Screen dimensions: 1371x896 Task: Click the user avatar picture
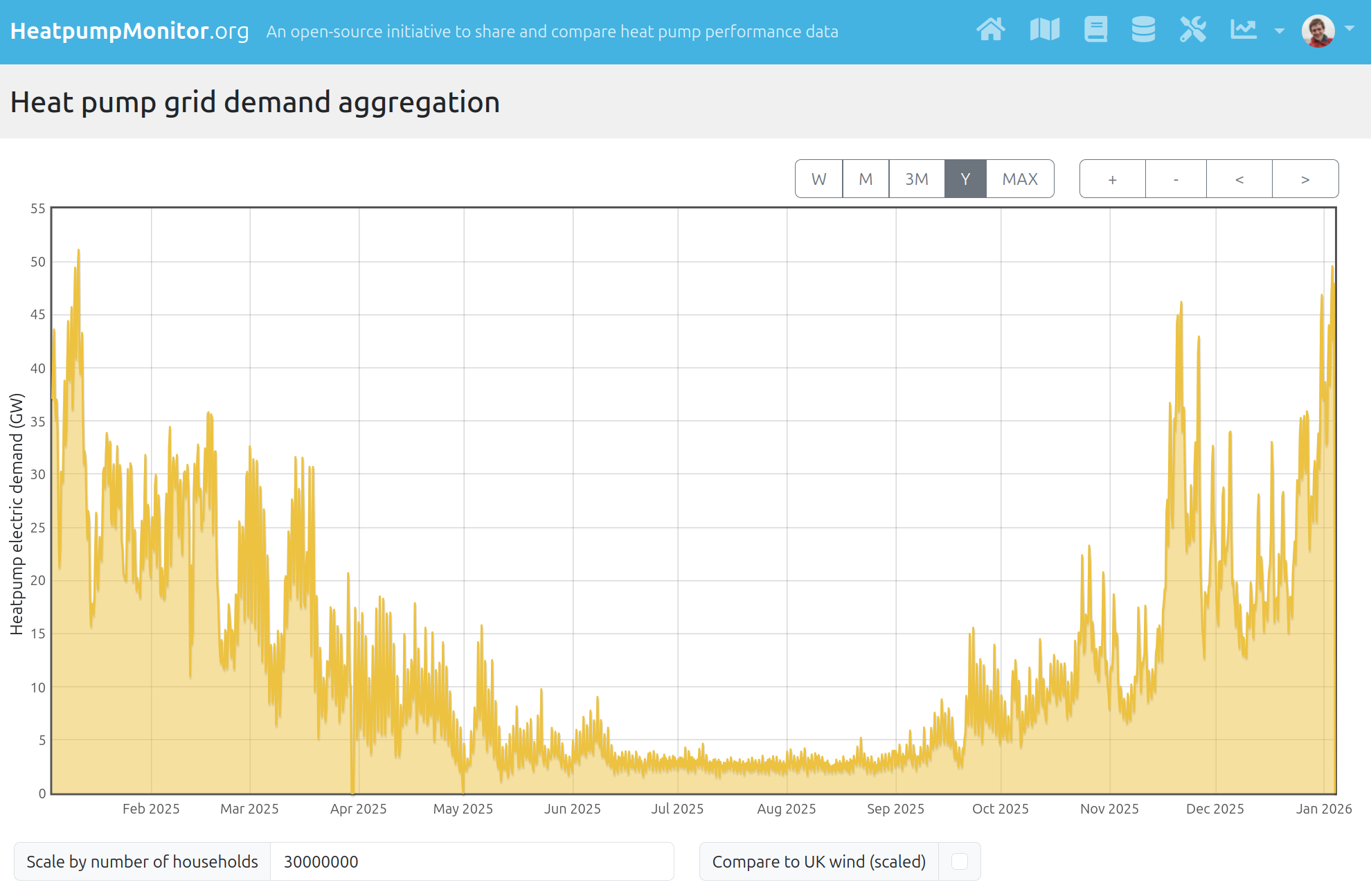pyautogui.click(x=1318, y=31)
